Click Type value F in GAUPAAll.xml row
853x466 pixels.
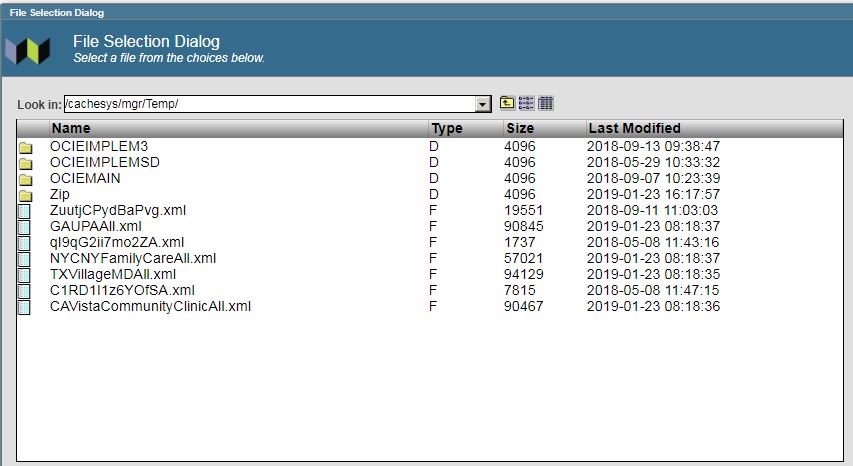(433, 226)
